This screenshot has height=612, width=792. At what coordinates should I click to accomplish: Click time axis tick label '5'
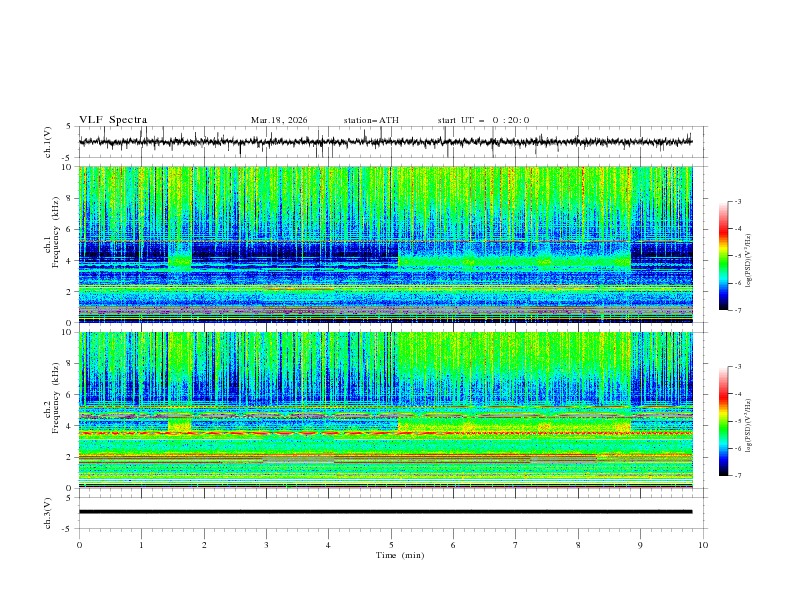[x=391, y=545]
